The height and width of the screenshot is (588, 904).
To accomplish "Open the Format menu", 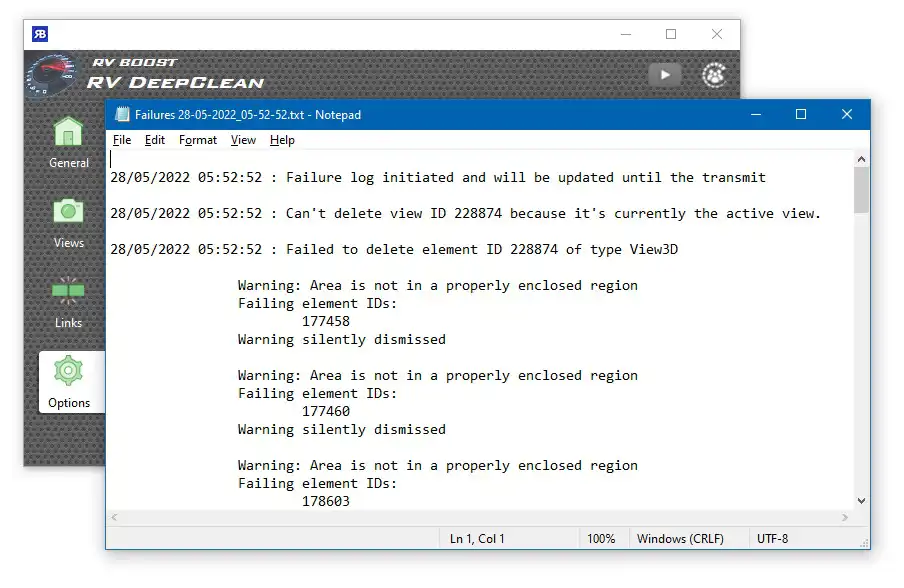I will [198, 140].
